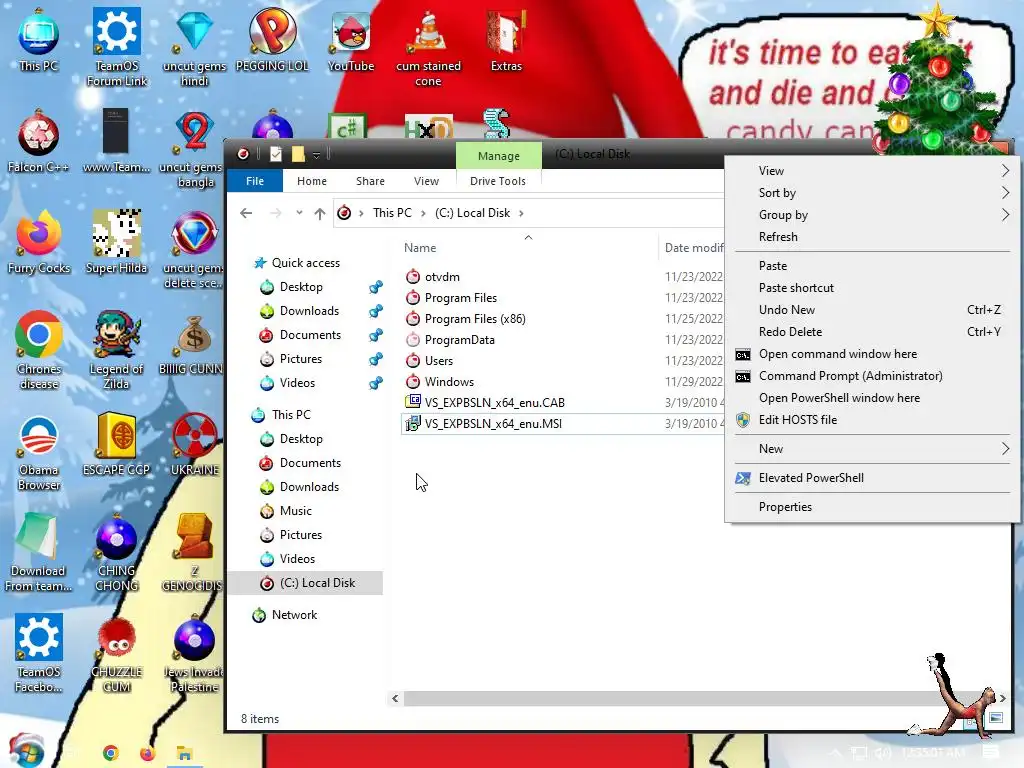Screen dimensions: 1024x768
Task: Switch to the Home ribbon tab
Action: pos(312,181)
